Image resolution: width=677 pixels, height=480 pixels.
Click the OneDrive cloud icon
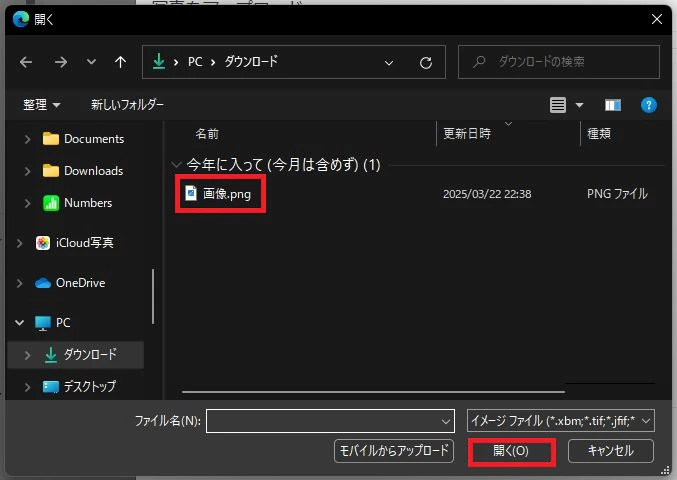[x=43, y=283]
